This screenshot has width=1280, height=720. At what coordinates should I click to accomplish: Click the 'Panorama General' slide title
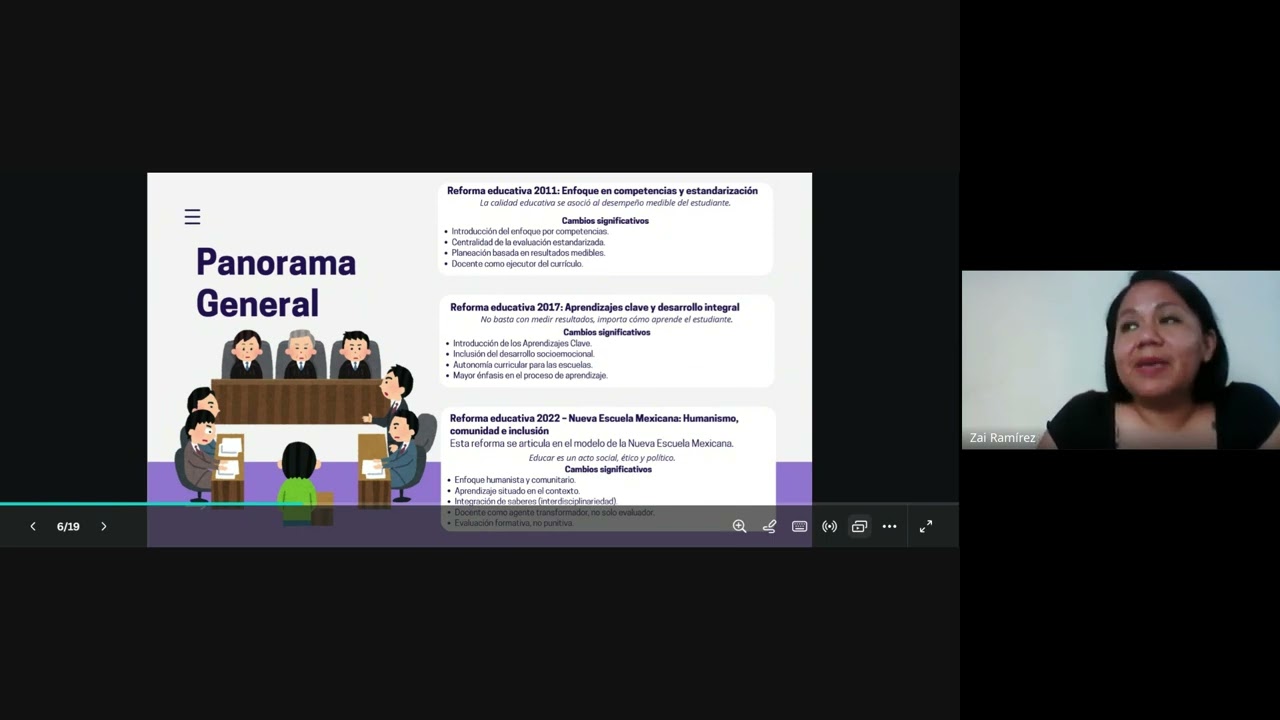(x=276, y=282)
